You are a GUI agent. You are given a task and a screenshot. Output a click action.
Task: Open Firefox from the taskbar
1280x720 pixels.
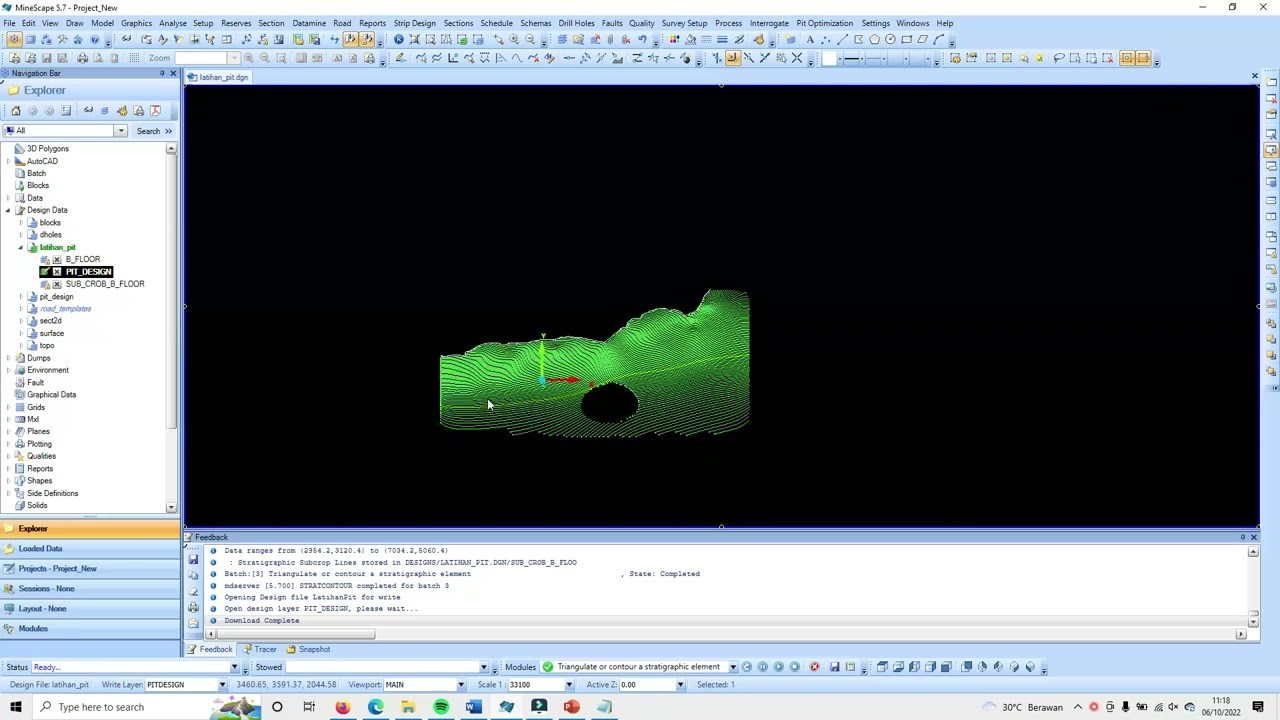click(342, 707)
